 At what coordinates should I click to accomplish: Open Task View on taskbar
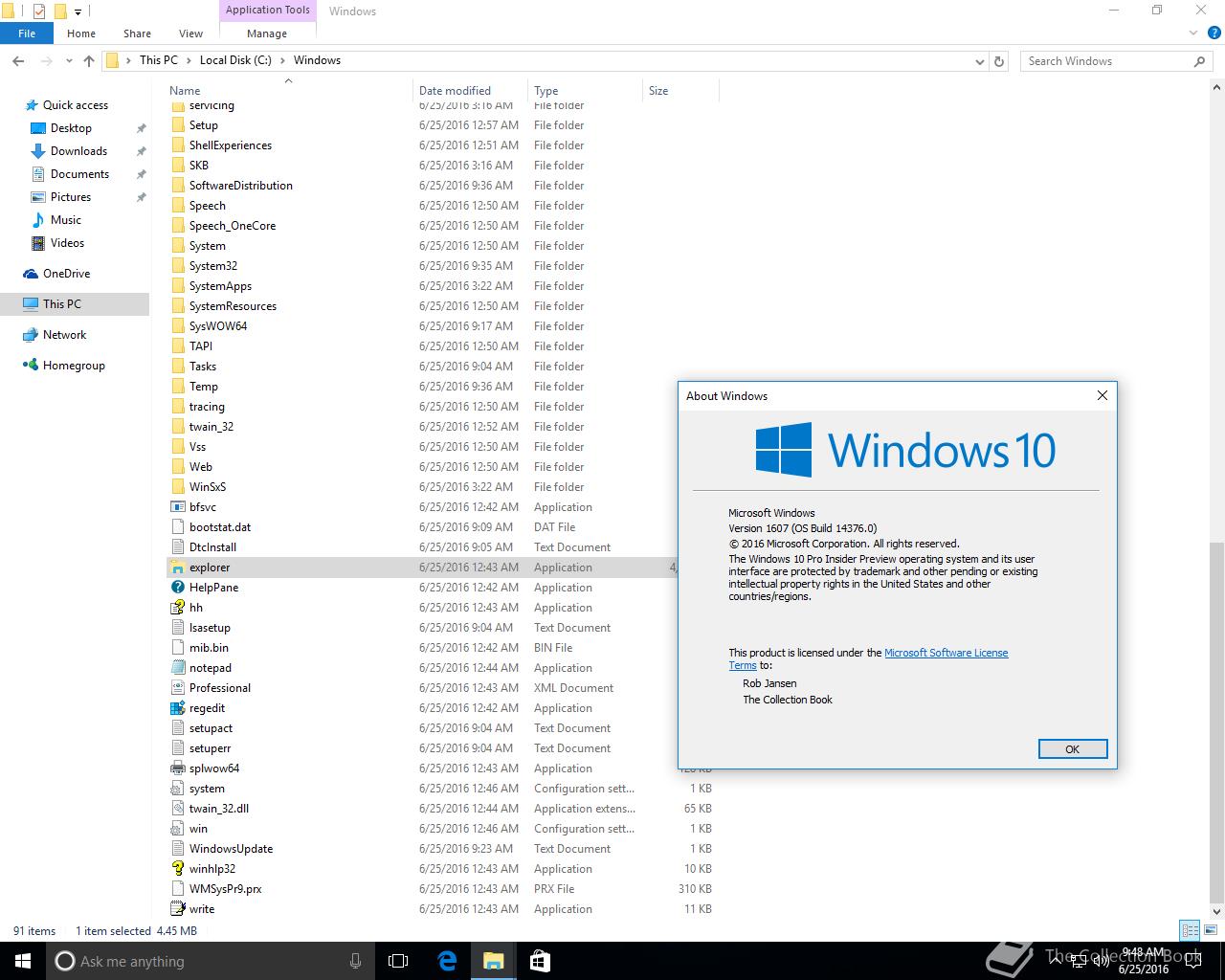(x=398, y=961)
